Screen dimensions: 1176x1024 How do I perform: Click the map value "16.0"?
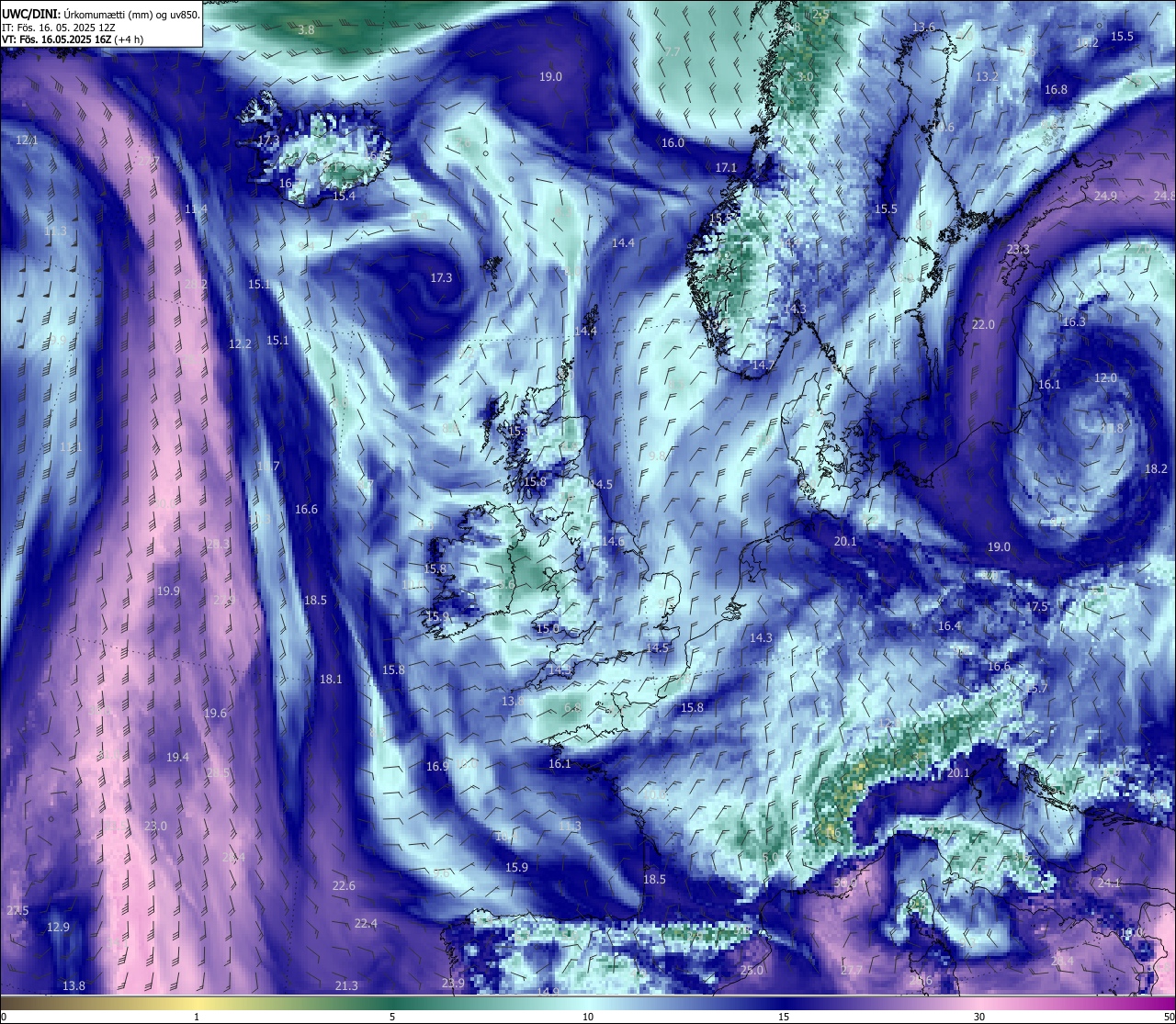[x=673, y=143]
